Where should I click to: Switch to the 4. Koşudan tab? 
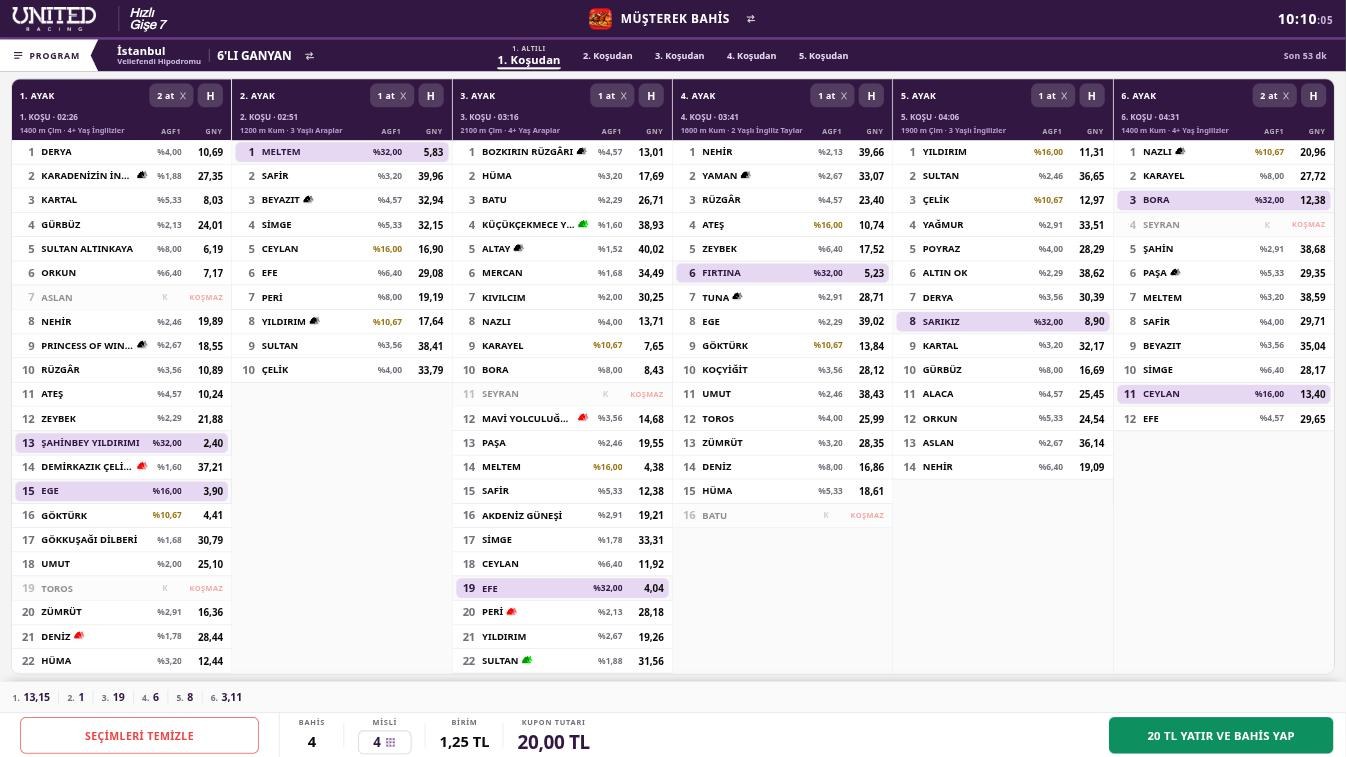[752, 56]
